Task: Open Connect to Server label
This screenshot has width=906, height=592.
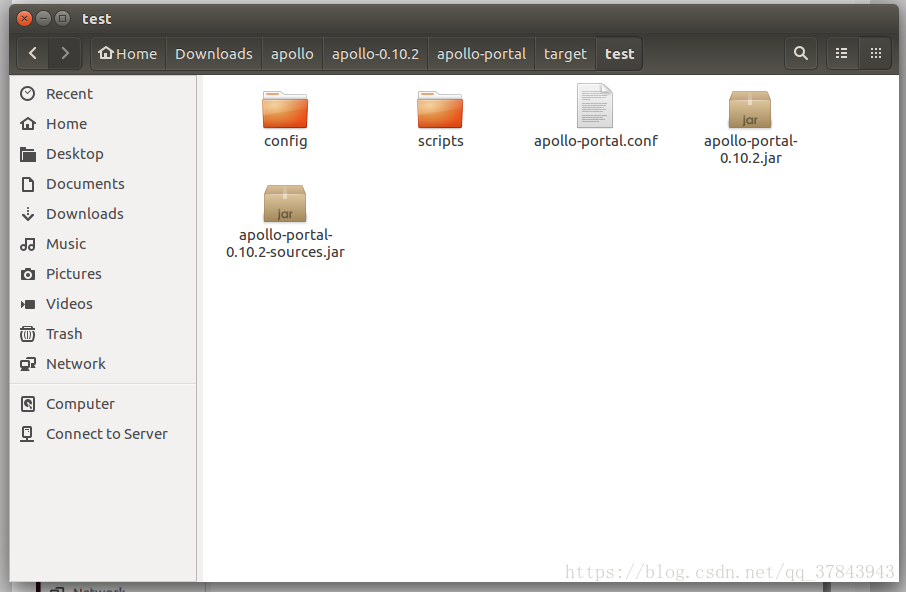Action: point(107,434)
